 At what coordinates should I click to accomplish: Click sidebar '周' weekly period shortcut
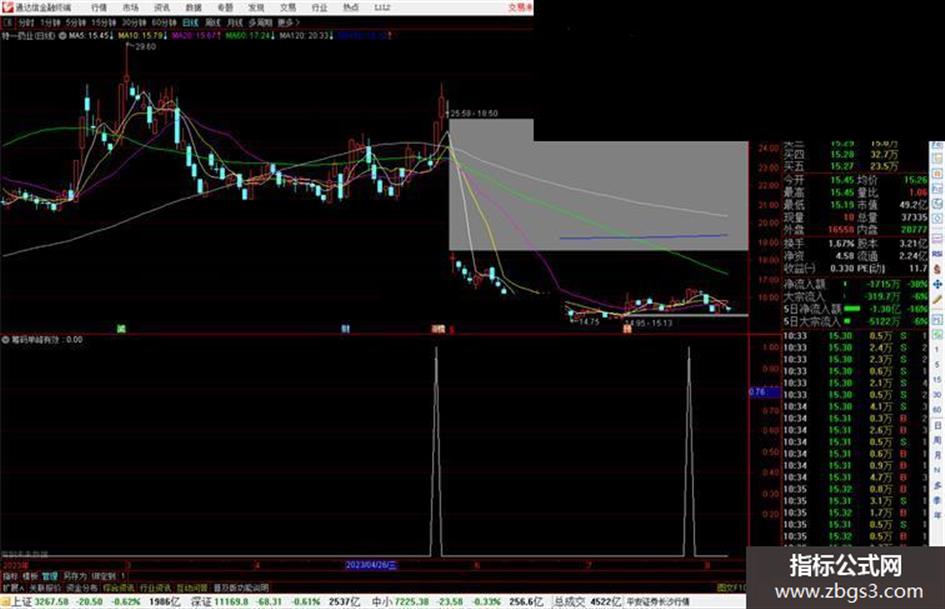click(937, 440)
